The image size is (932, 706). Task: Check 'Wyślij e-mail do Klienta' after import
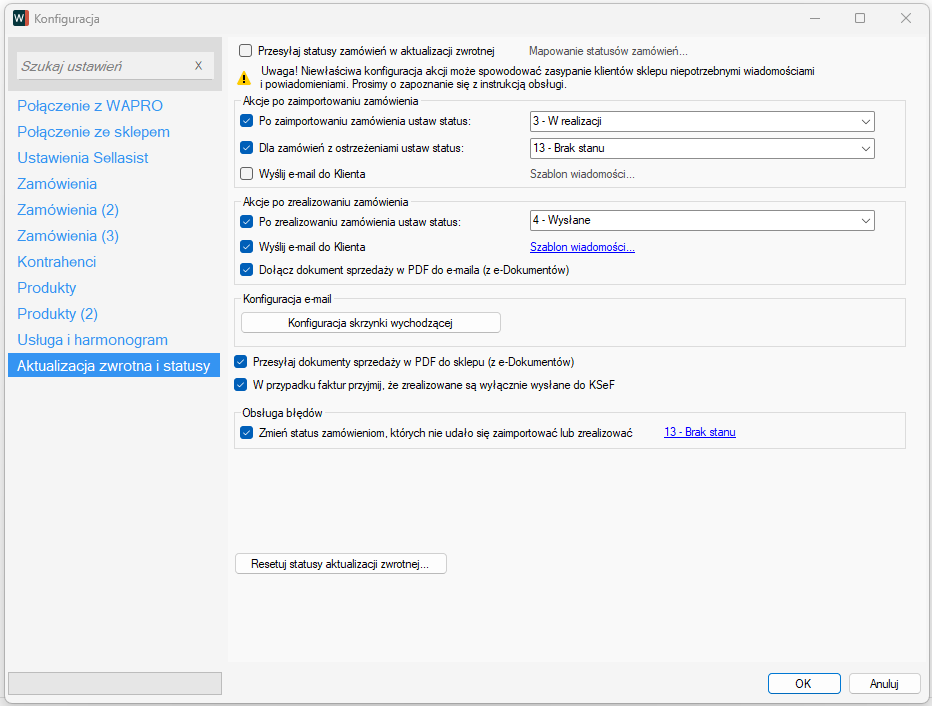(247, 174)
